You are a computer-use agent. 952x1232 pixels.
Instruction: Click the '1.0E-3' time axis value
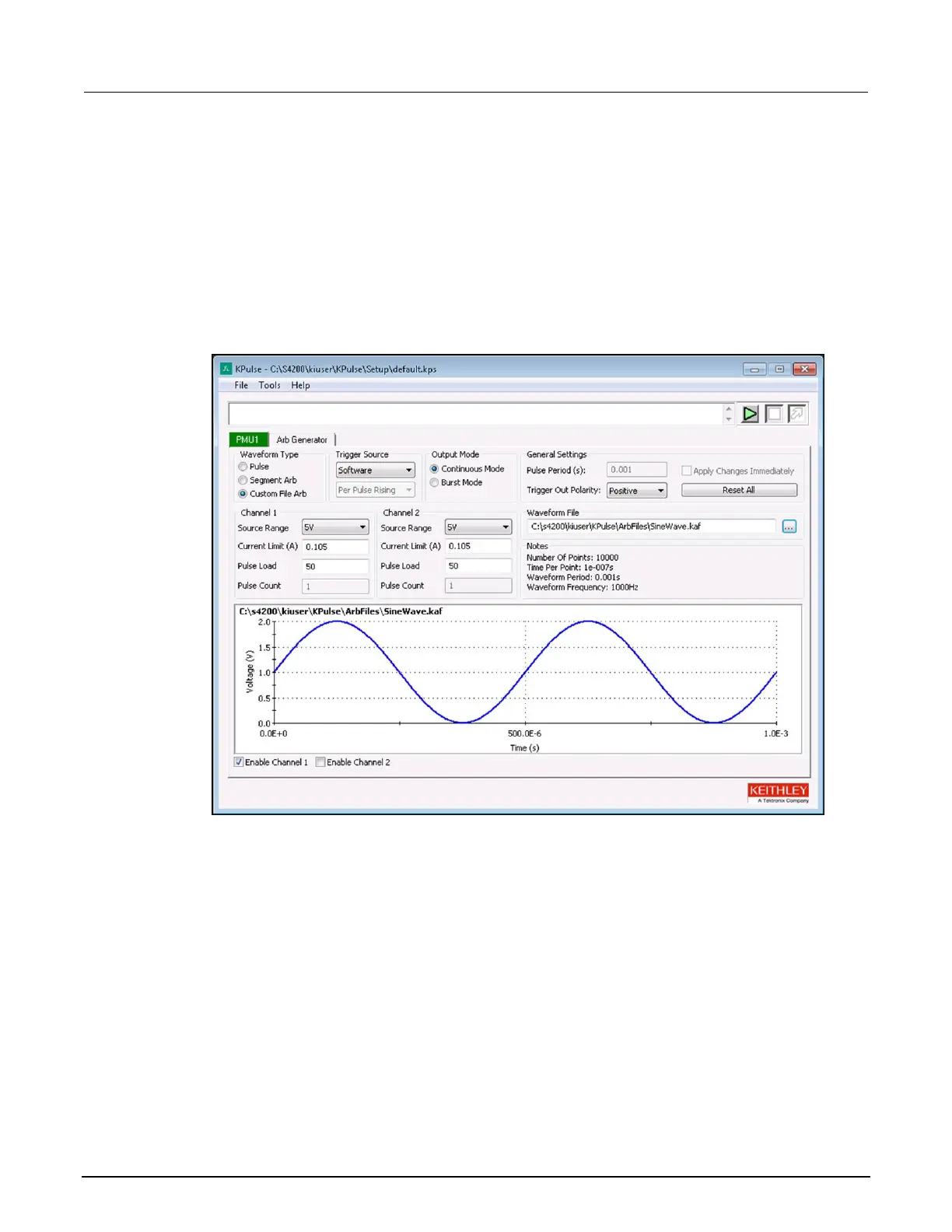[x=776, y=733]
